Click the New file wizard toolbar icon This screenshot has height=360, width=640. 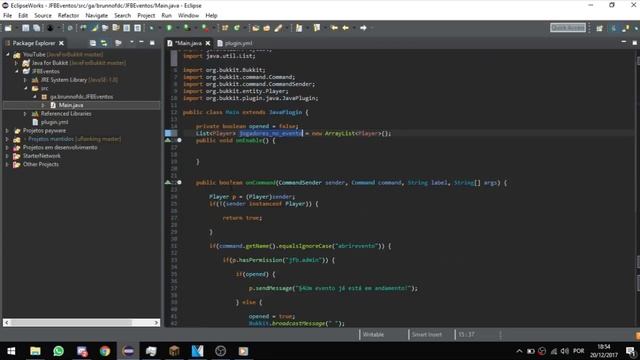[x=8, y=28]
